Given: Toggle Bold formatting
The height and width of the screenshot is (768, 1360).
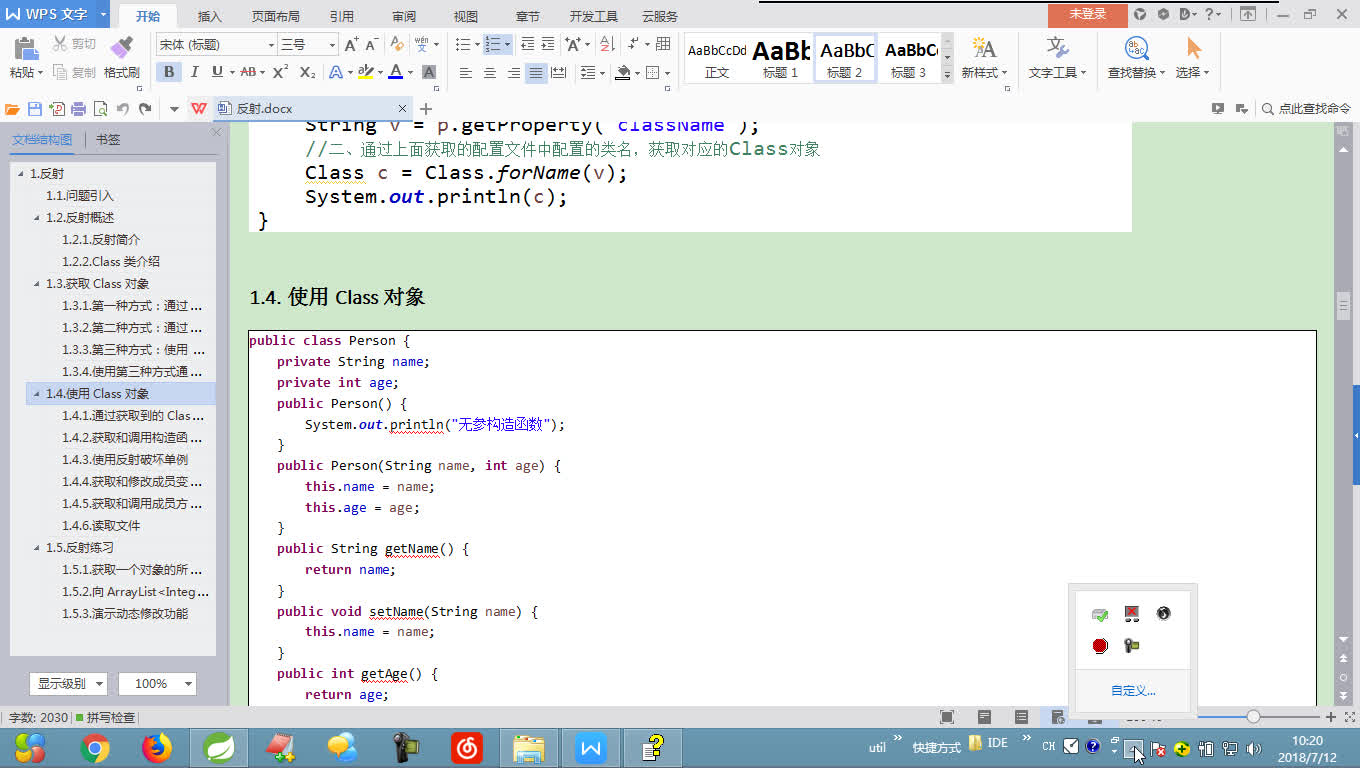Looking at the screenshot, I should (x=169, y=72).
